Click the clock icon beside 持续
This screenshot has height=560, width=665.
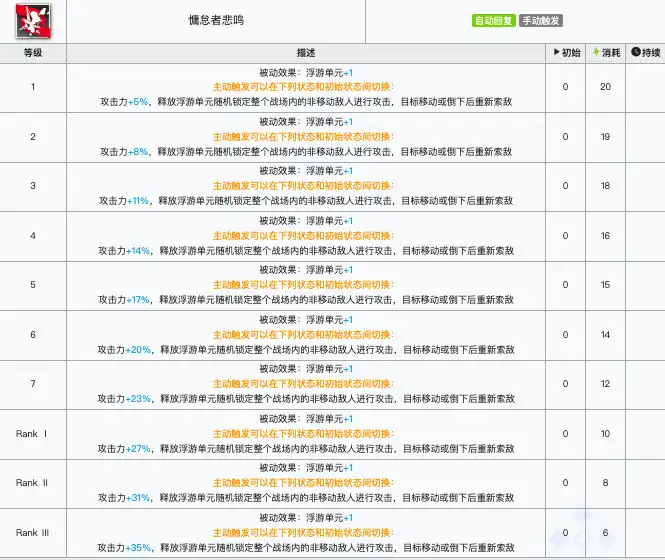(636, 52)
